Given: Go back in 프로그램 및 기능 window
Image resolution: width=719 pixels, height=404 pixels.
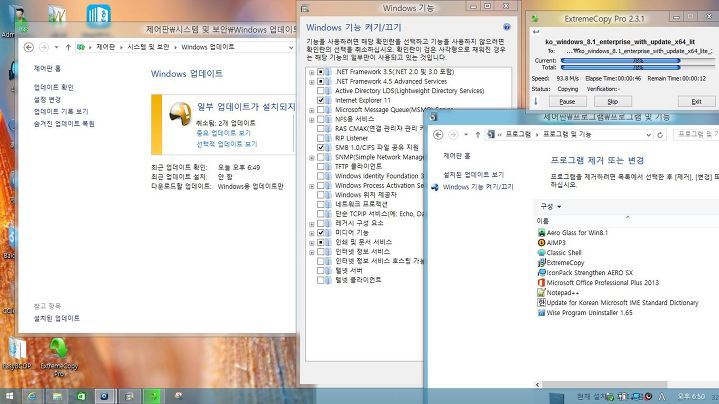Looking at the screenshot, I should 438,134.
